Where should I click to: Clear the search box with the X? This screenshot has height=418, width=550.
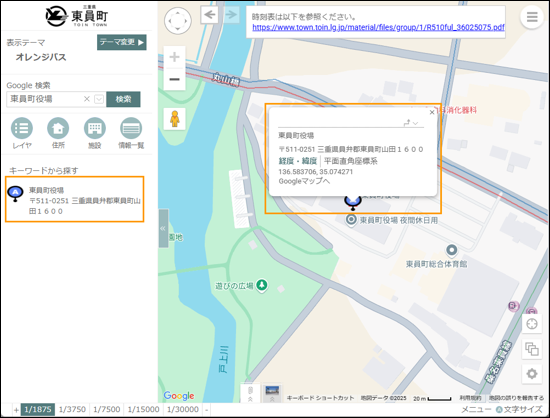[87, 99]
